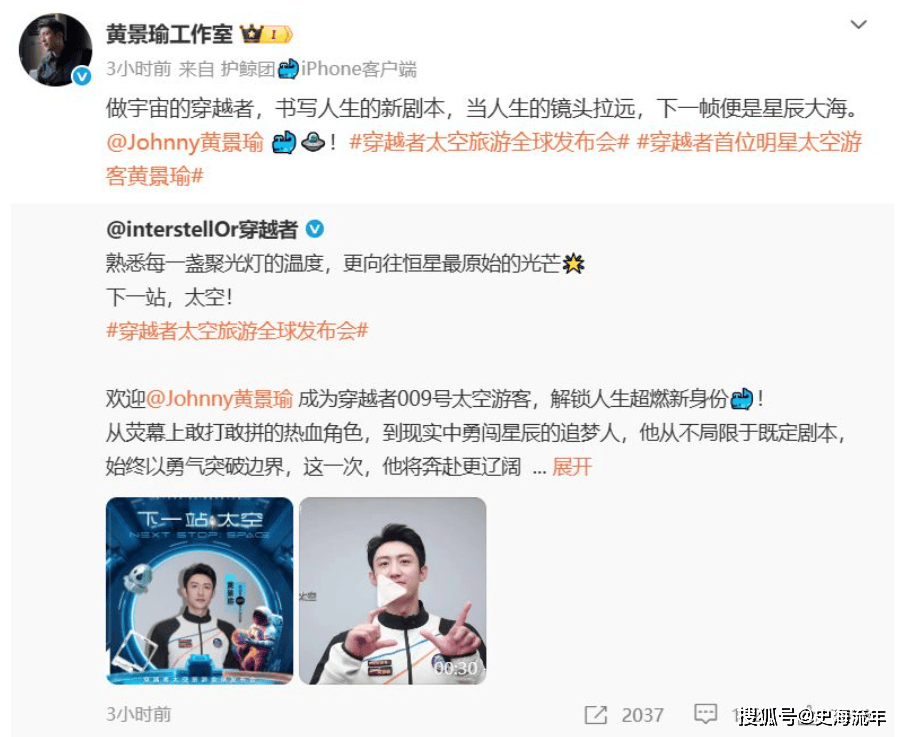Click the whale emoji beside 护鲸团
The image size is (907, 737).
pos(288,69)
